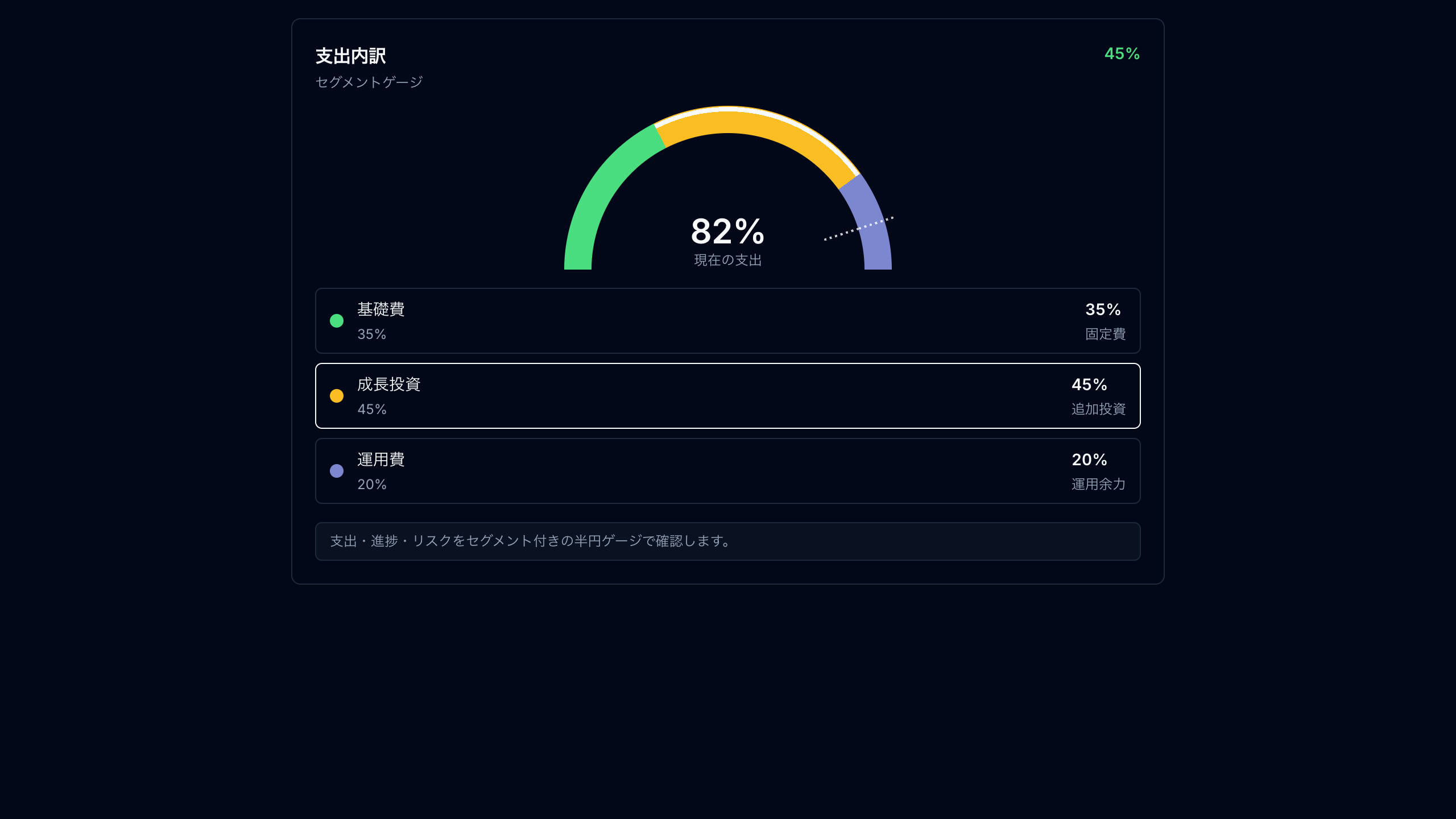This screenshot has width=1456, height=819.
Task: Select the 基礎費 segment row
Action: pos(727,321)
